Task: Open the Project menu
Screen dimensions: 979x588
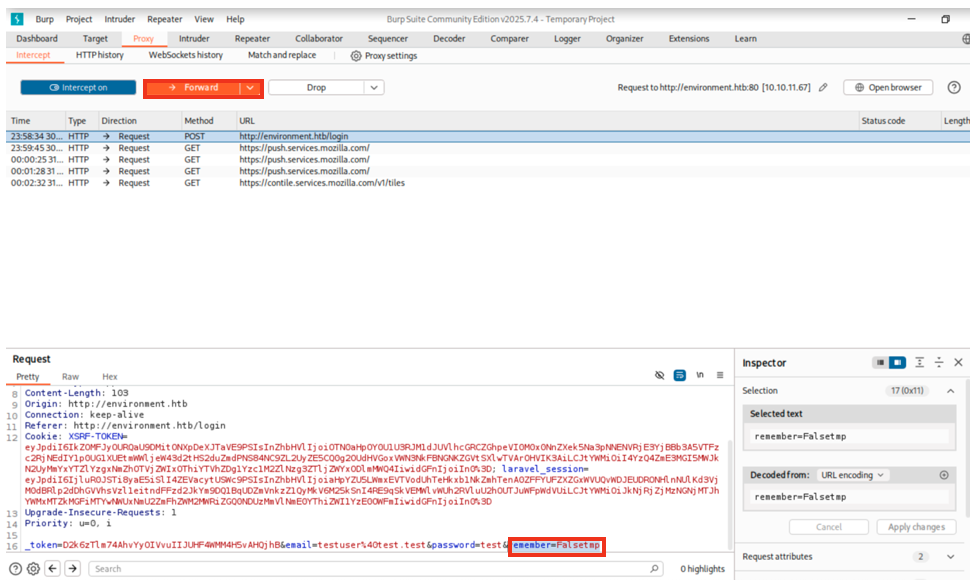Action: [x=79, y=19]
